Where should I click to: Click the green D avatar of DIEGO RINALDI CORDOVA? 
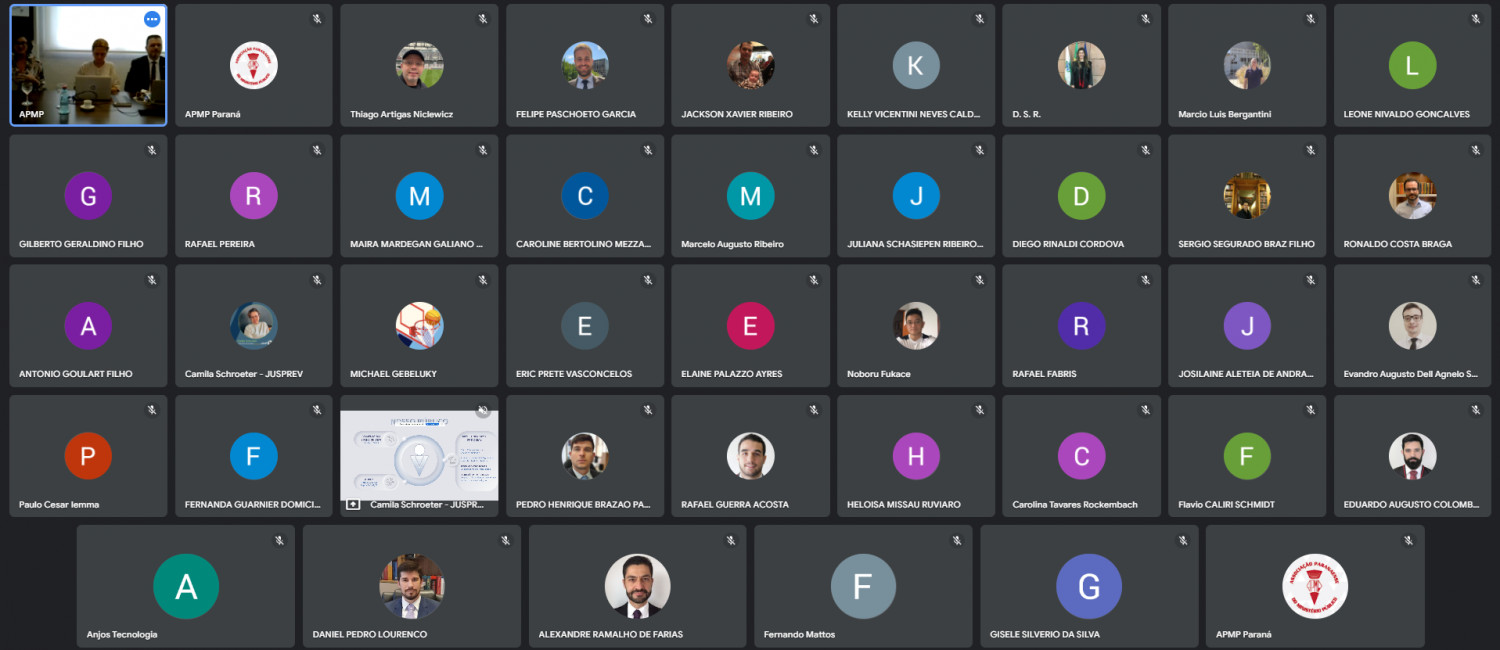tap(1081, 196)
